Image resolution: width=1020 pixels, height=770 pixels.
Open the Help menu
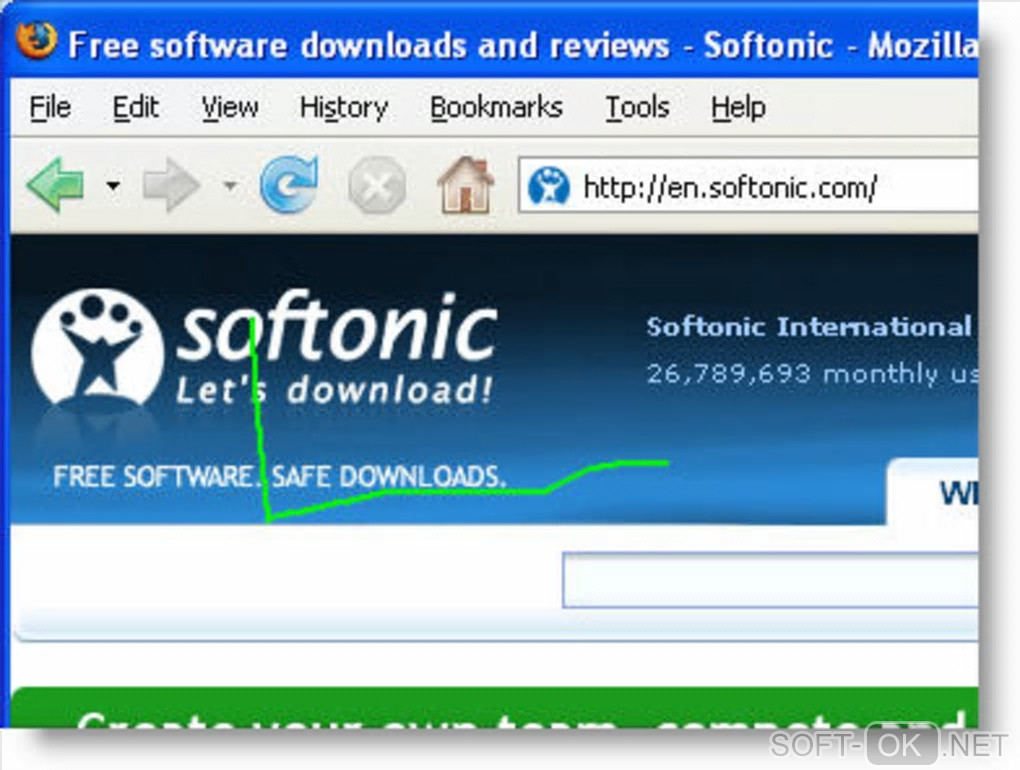(x=738, y=107)
